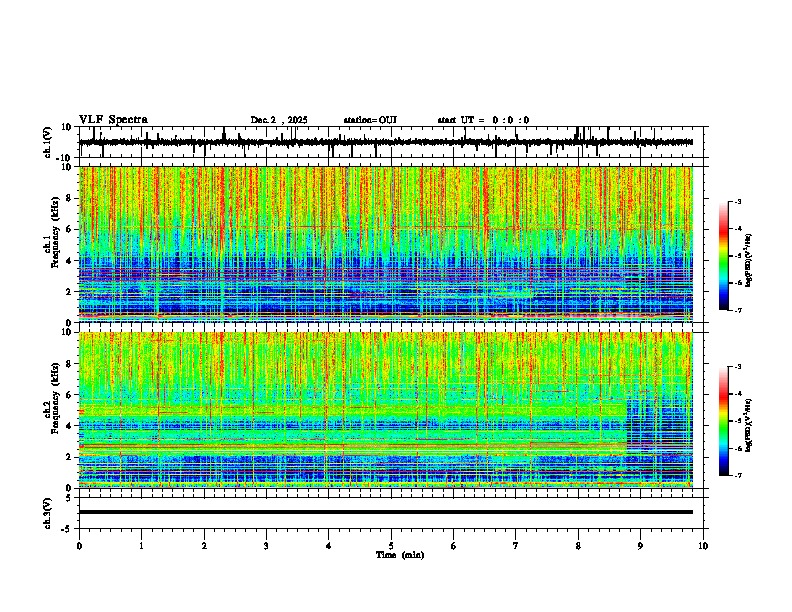Screen dimensions: 792x612
Task: Click the ch.2 color scale bar
Action: coord(724,421)
